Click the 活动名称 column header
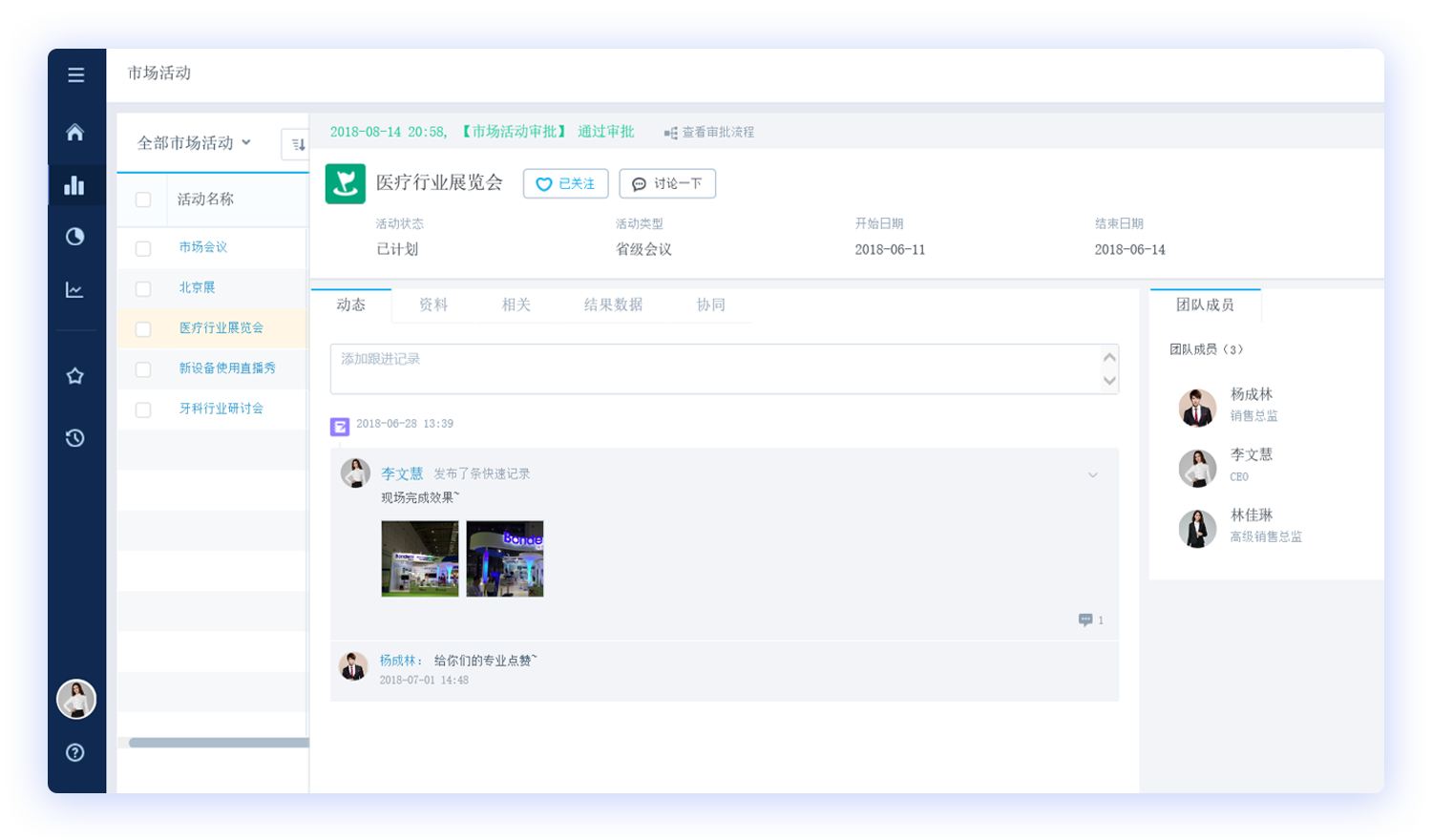The width and height of the screenshot is (1432, 840). (205, 199)
